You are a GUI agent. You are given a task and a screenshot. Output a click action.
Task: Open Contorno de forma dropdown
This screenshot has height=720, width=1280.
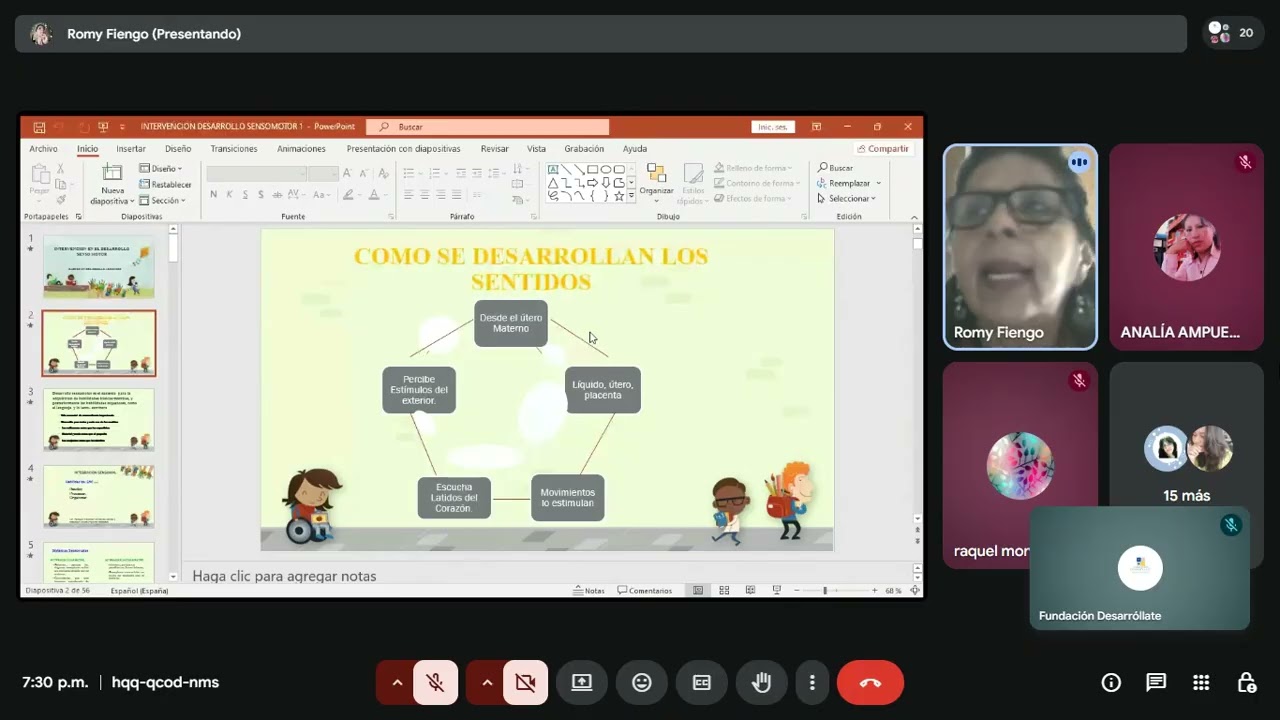point(755,183)
